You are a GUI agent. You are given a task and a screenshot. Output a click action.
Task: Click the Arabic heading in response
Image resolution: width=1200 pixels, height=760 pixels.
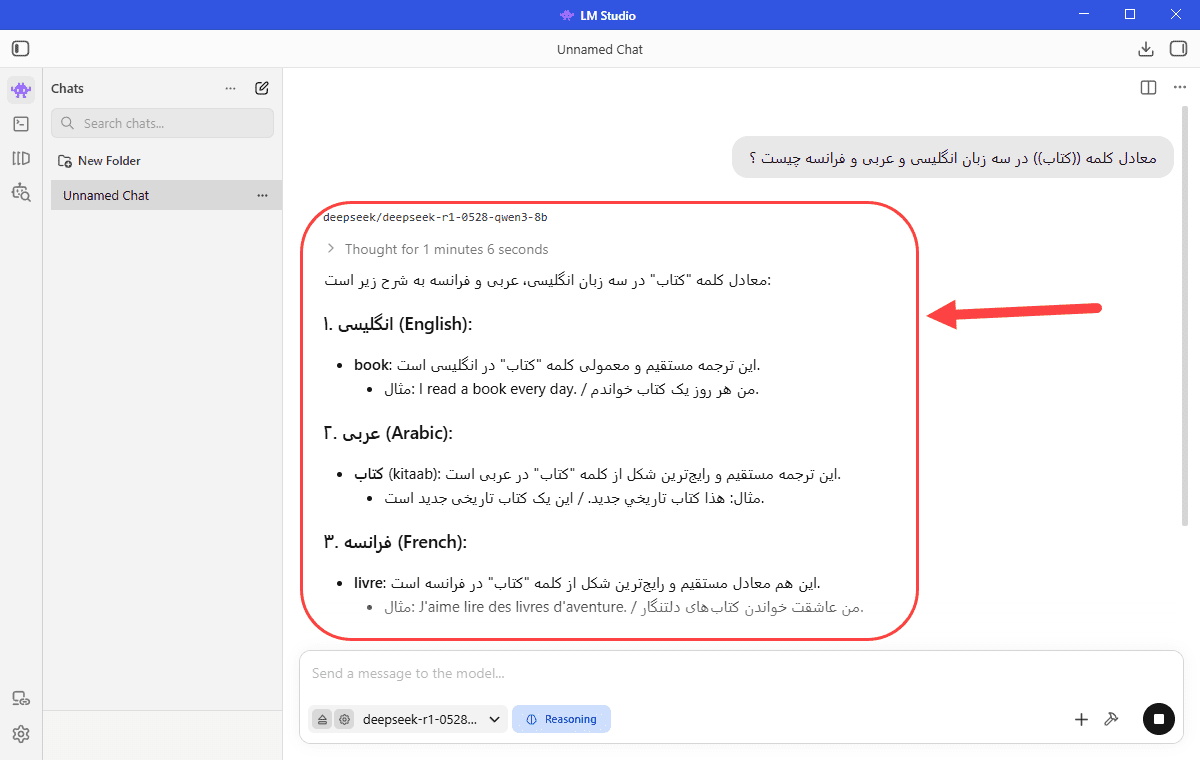pyautogui.click(x=388, y=433)
